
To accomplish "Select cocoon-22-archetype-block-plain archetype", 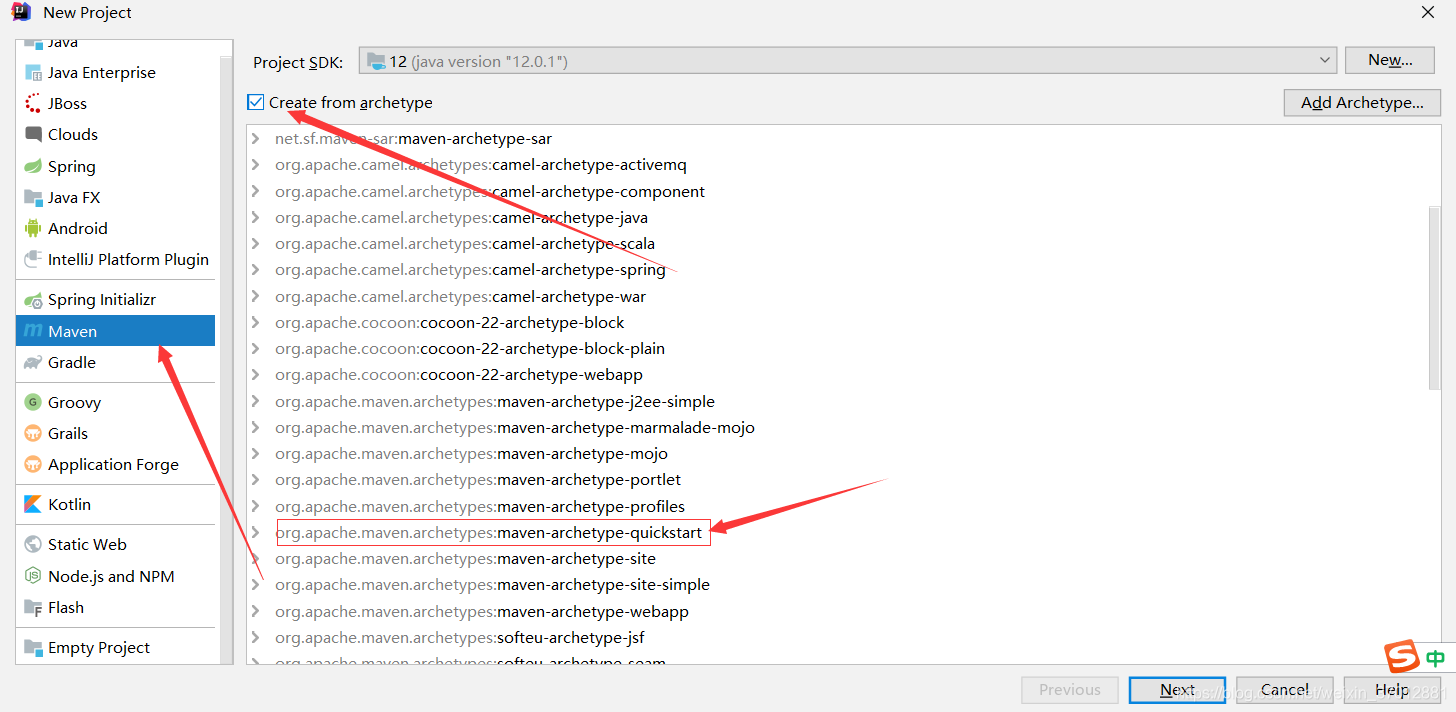I will click(x=470, y=349).
